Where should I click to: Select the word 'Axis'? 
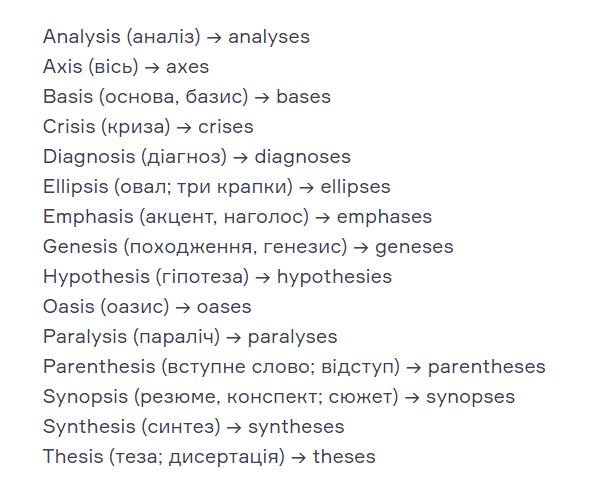(x=62, y=67)
